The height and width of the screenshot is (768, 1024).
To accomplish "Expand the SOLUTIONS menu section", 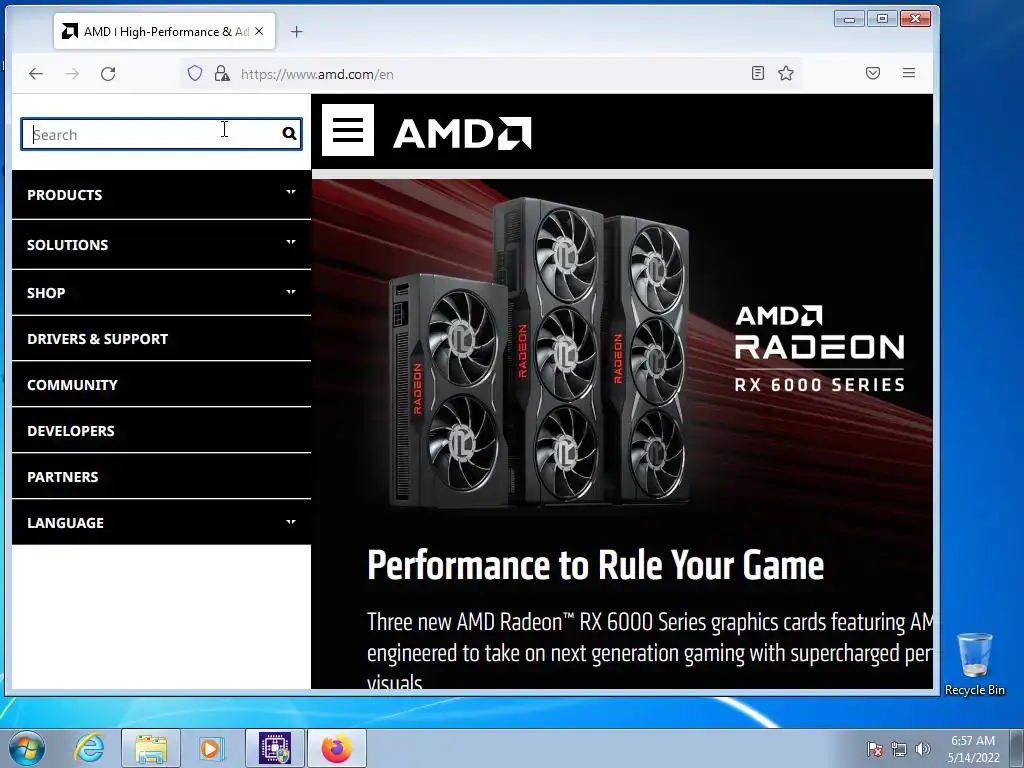I will [x=161, y=245].
